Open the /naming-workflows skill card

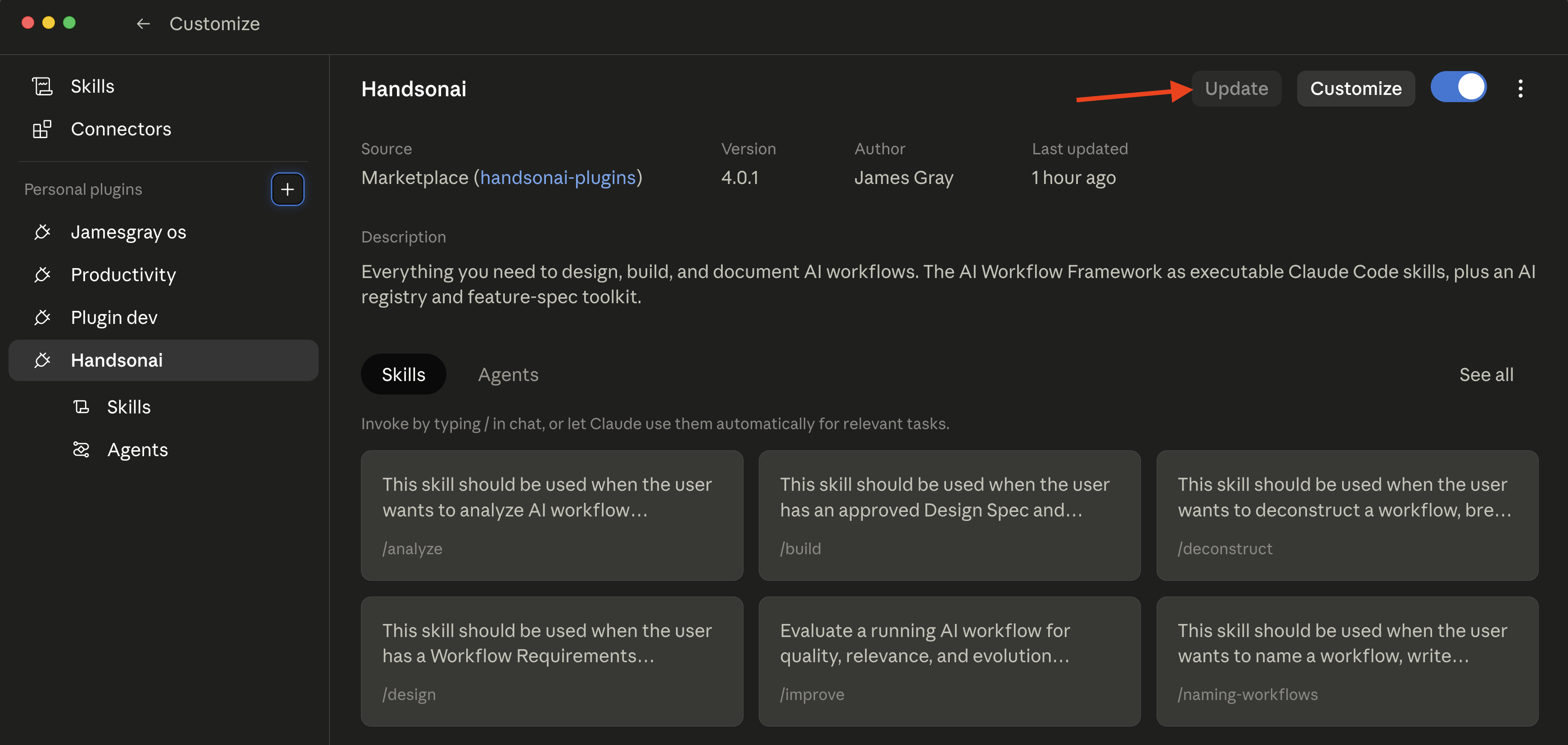pyautogui.click(x=1347, y=662)
